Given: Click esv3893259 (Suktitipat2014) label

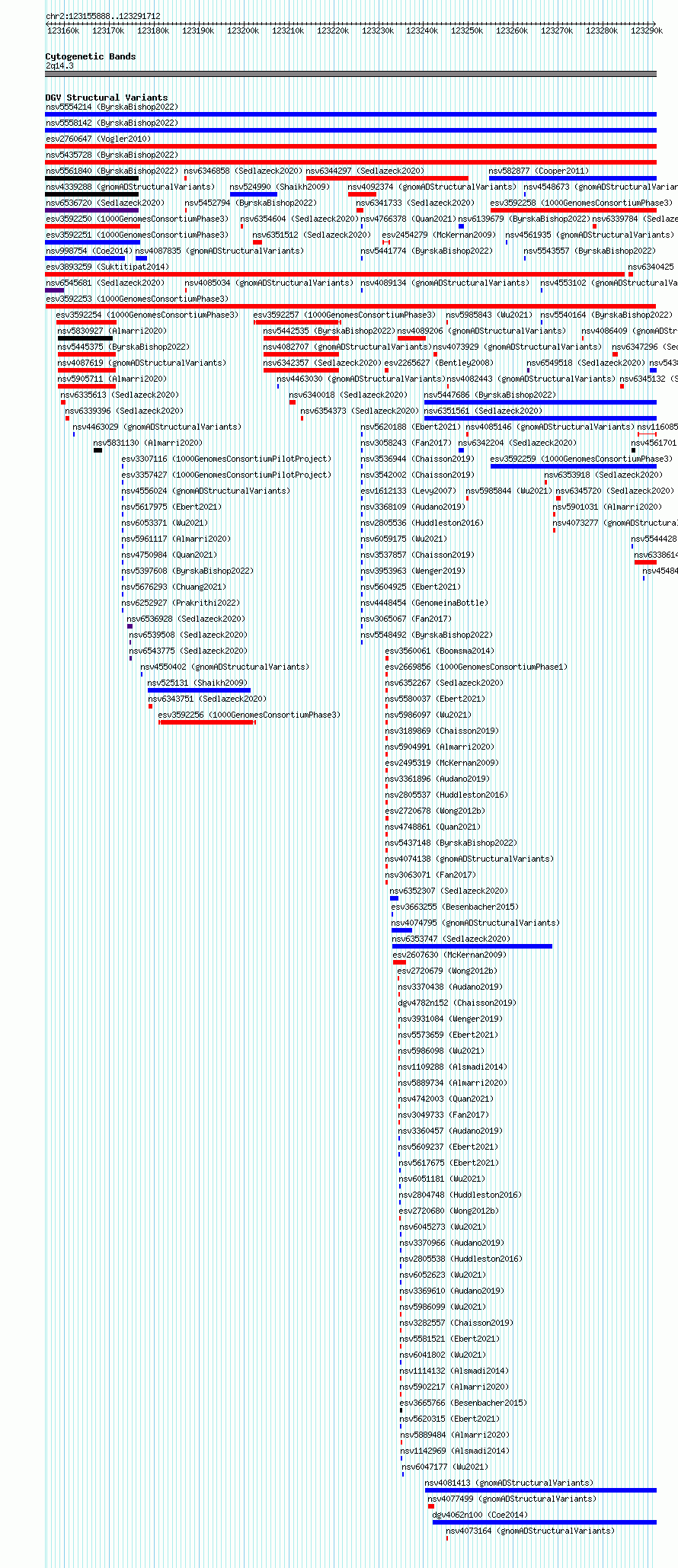Looking at the screenshot, I should (107, 267).
